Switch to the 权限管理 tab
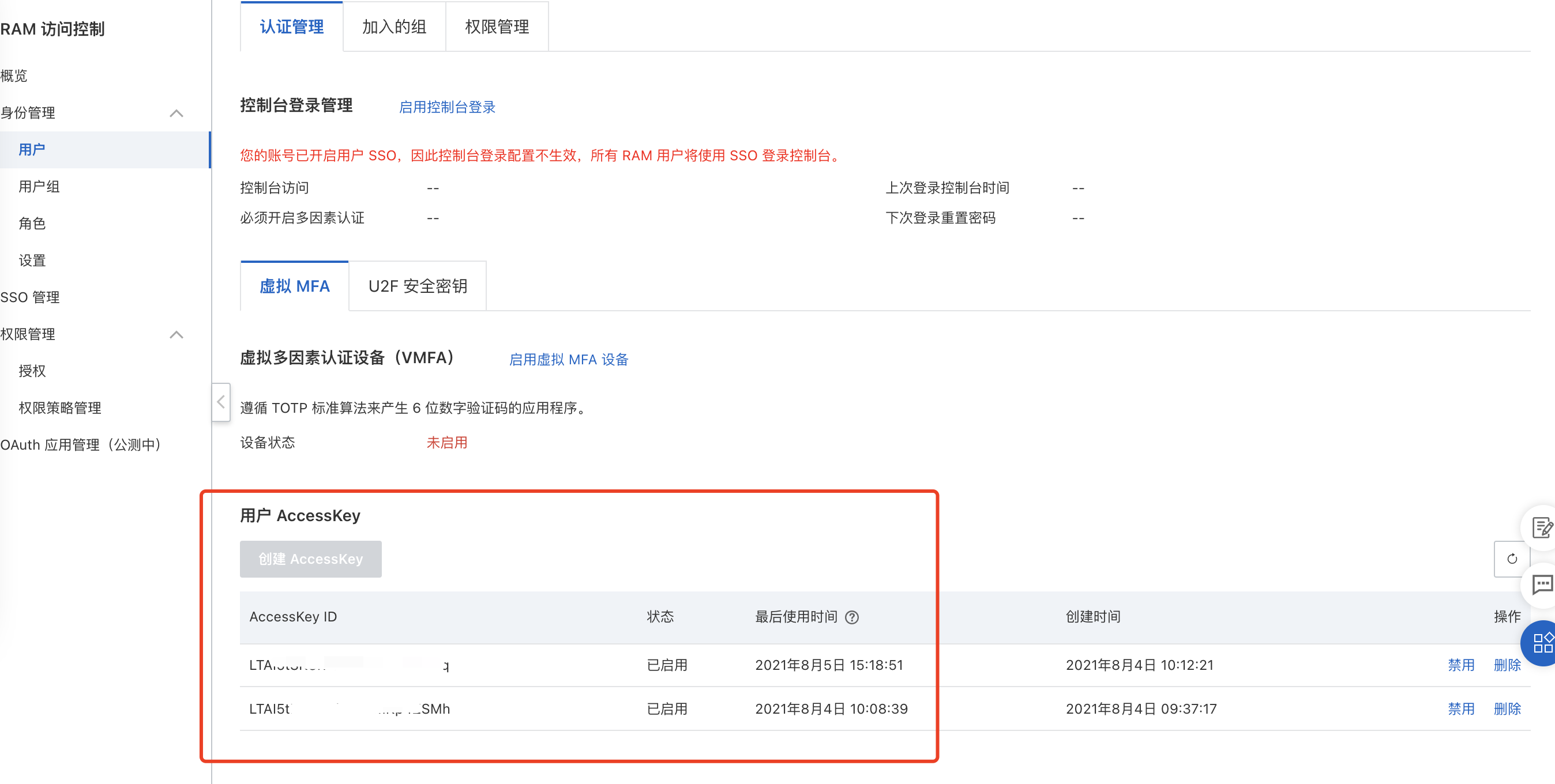The image size is (1555, 784). [497, 27]
